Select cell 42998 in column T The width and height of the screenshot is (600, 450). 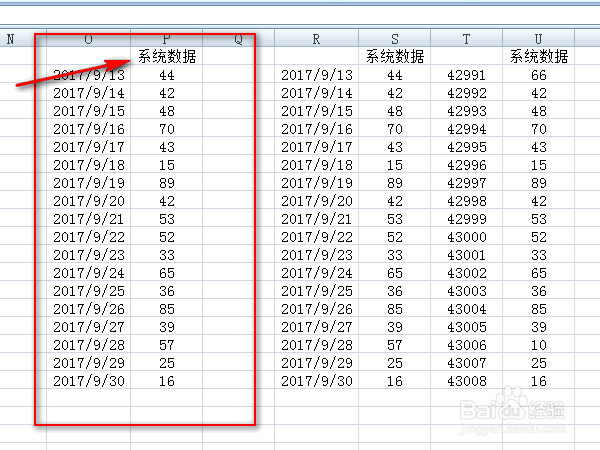coord(466,201)
